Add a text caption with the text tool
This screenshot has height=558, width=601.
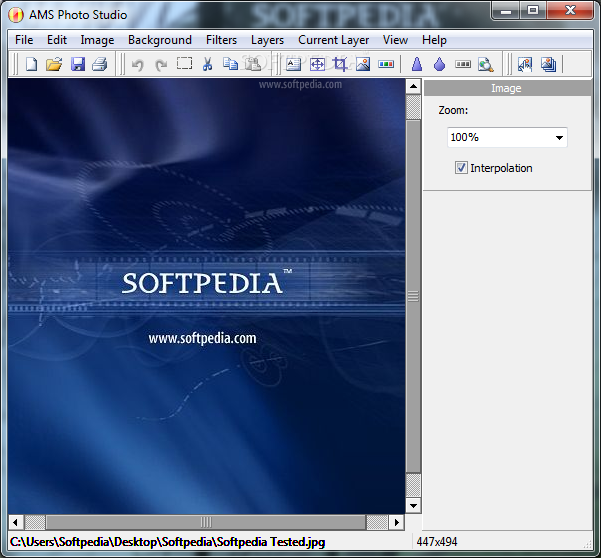coord(293,64)
